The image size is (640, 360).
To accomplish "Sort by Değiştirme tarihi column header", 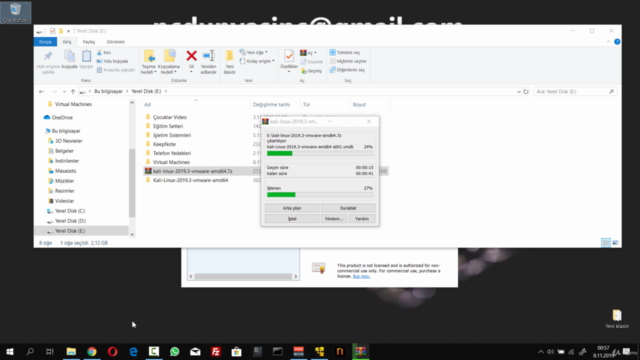I will pyautogui.click(x=271, y=105).
